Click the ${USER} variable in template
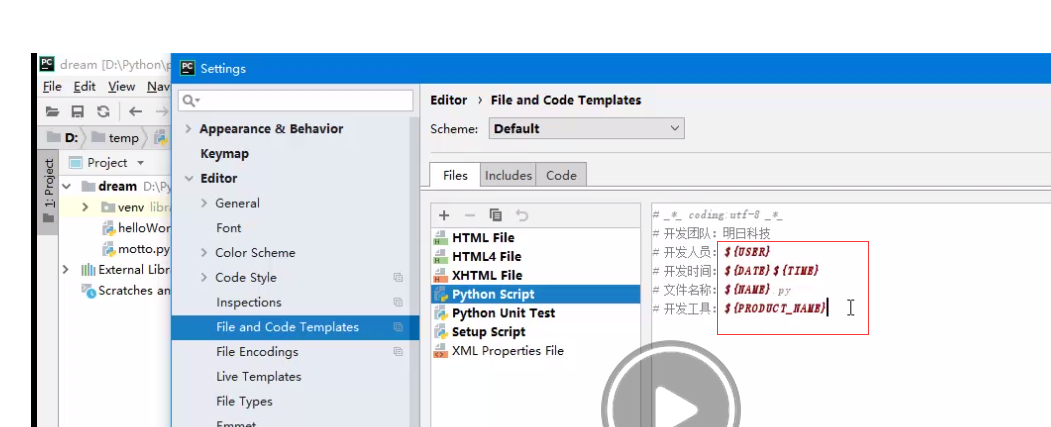Image resolution: width=1051 pixels, height=427 pixels. click(x=747, y=251)
